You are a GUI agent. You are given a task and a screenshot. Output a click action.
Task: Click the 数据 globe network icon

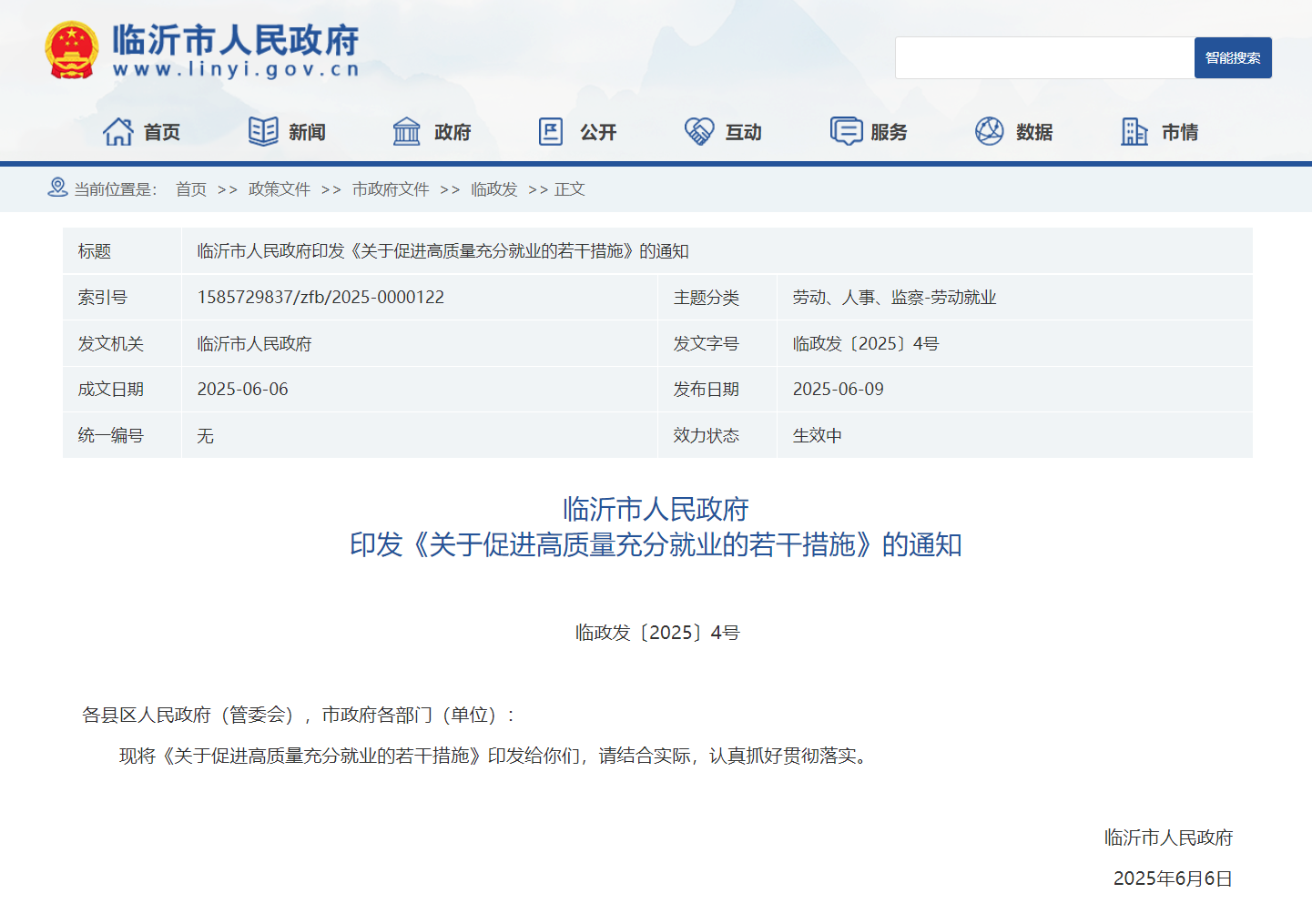[x=990, y=132]
